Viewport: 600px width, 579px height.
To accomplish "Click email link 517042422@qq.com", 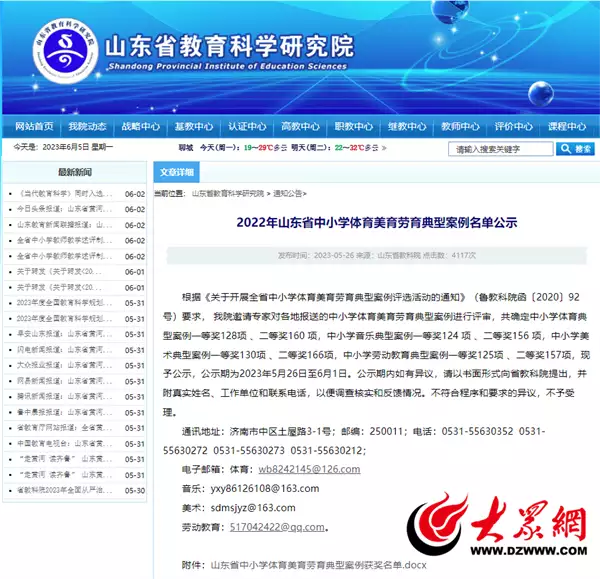I will click(277, 527).
